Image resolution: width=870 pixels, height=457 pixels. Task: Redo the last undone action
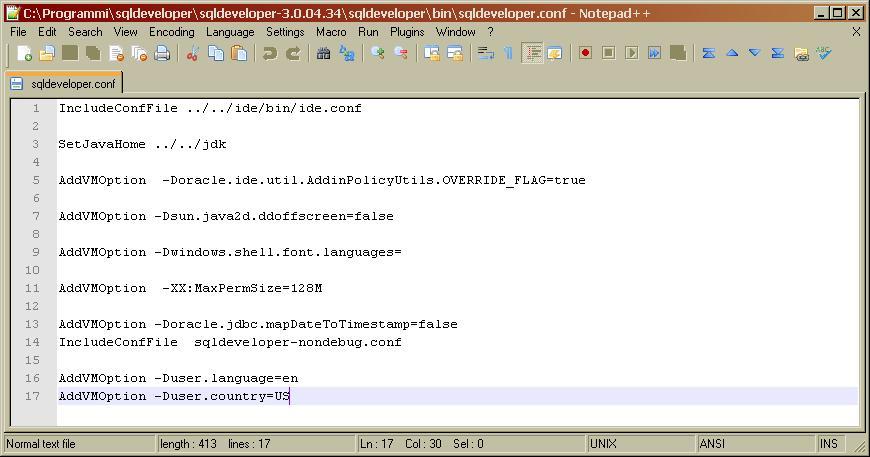coord(293,53)
